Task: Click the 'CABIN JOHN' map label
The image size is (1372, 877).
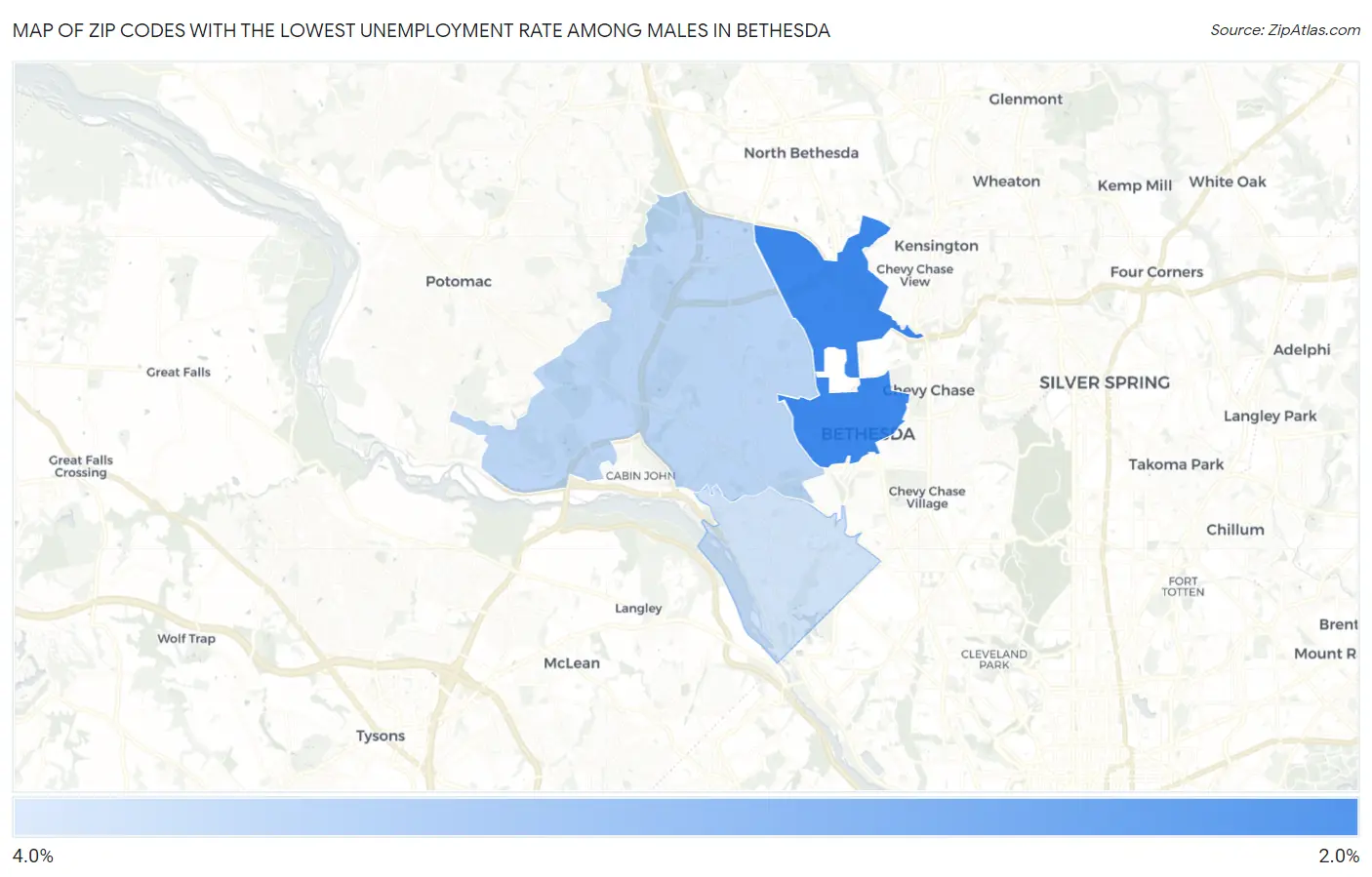Action: point(640,476)
